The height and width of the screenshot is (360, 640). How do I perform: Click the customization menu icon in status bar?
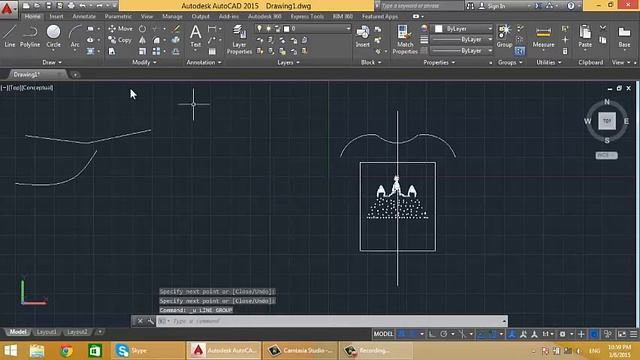point(633,334)
